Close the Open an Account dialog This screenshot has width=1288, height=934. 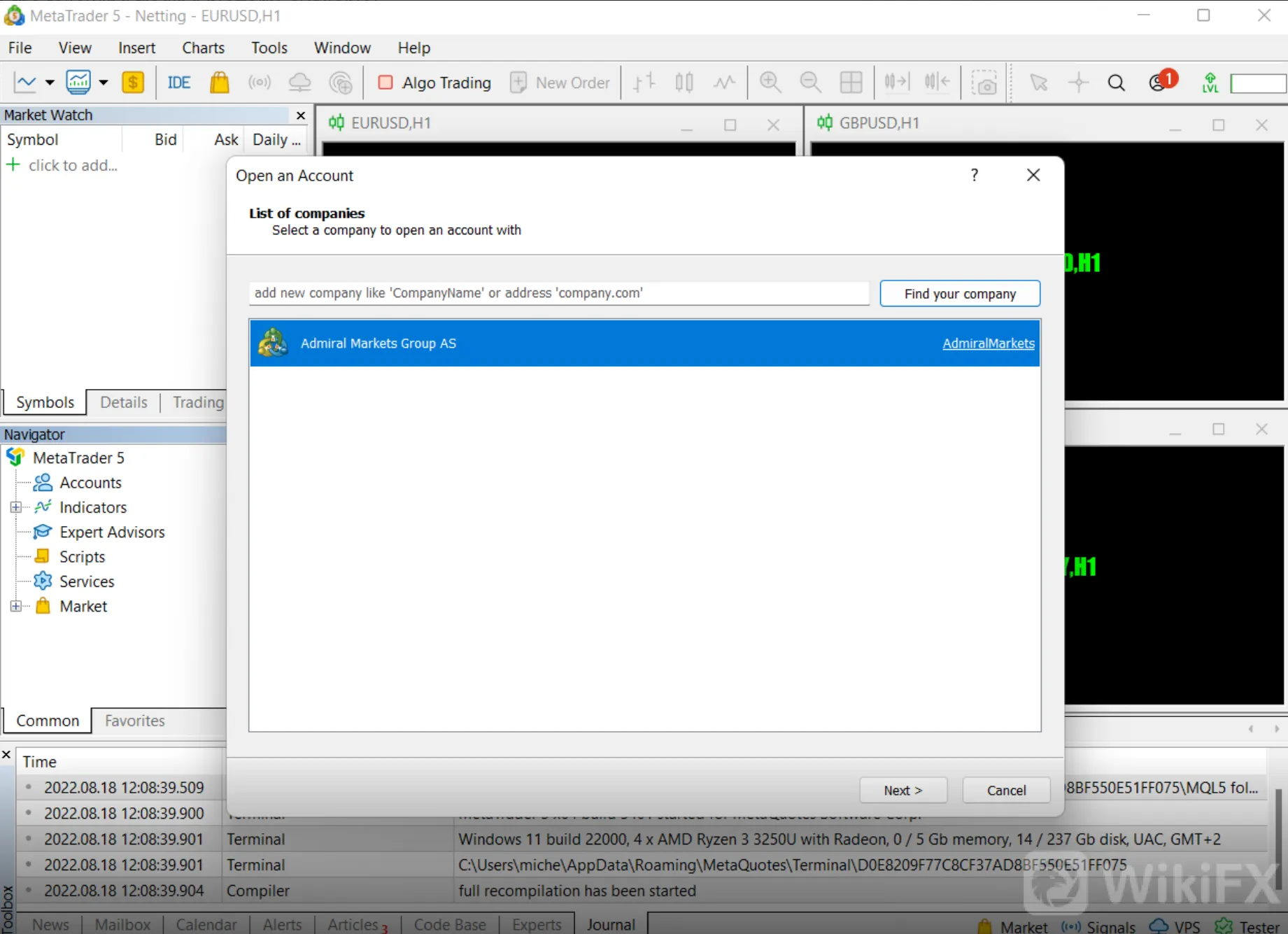tap(1033, 175)
